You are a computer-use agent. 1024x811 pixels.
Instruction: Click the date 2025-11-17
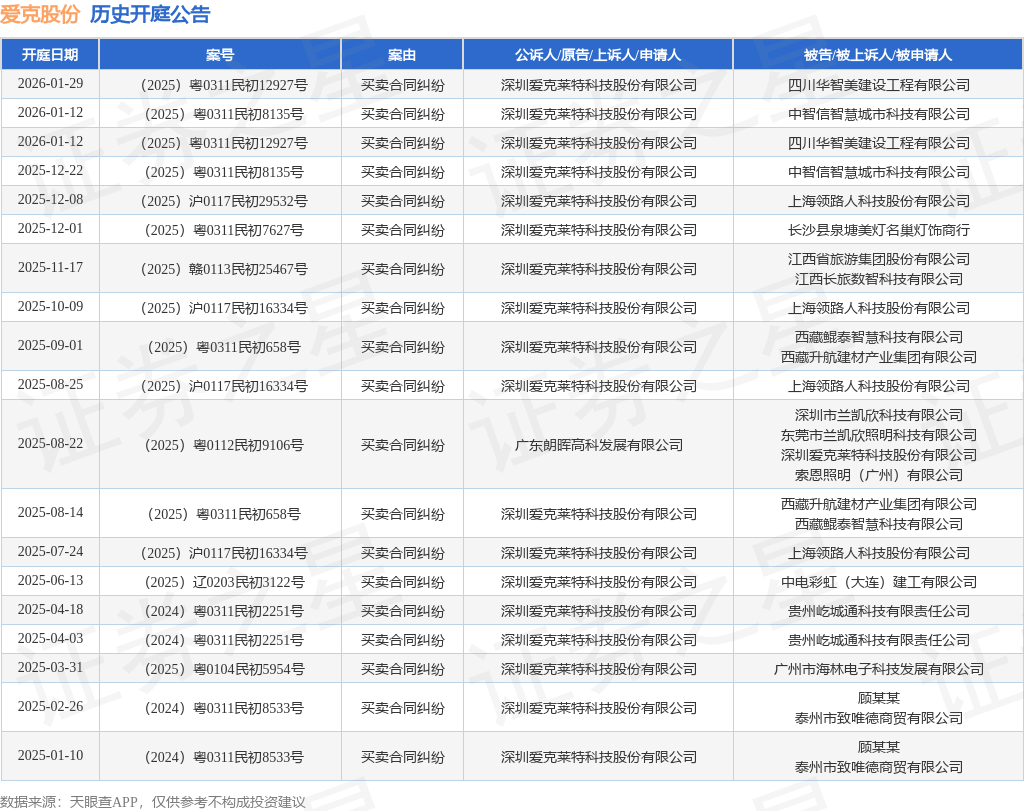pyautogui.click(x=50, y=268)
